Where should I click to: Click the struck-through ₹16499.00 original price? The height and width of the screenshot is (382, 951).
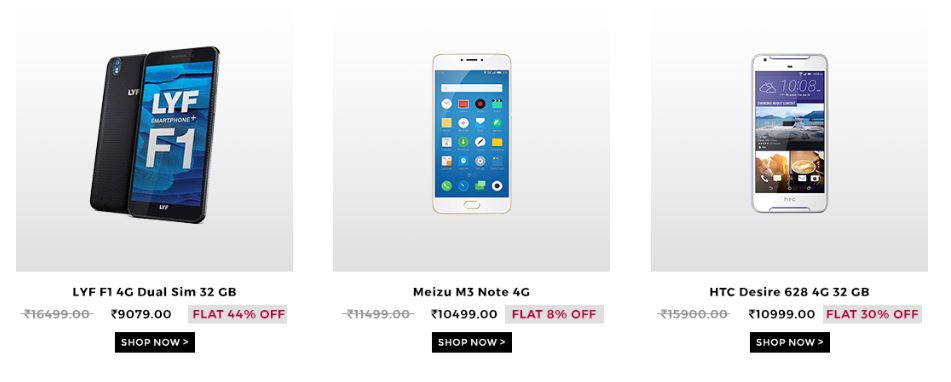pos(57,314)
